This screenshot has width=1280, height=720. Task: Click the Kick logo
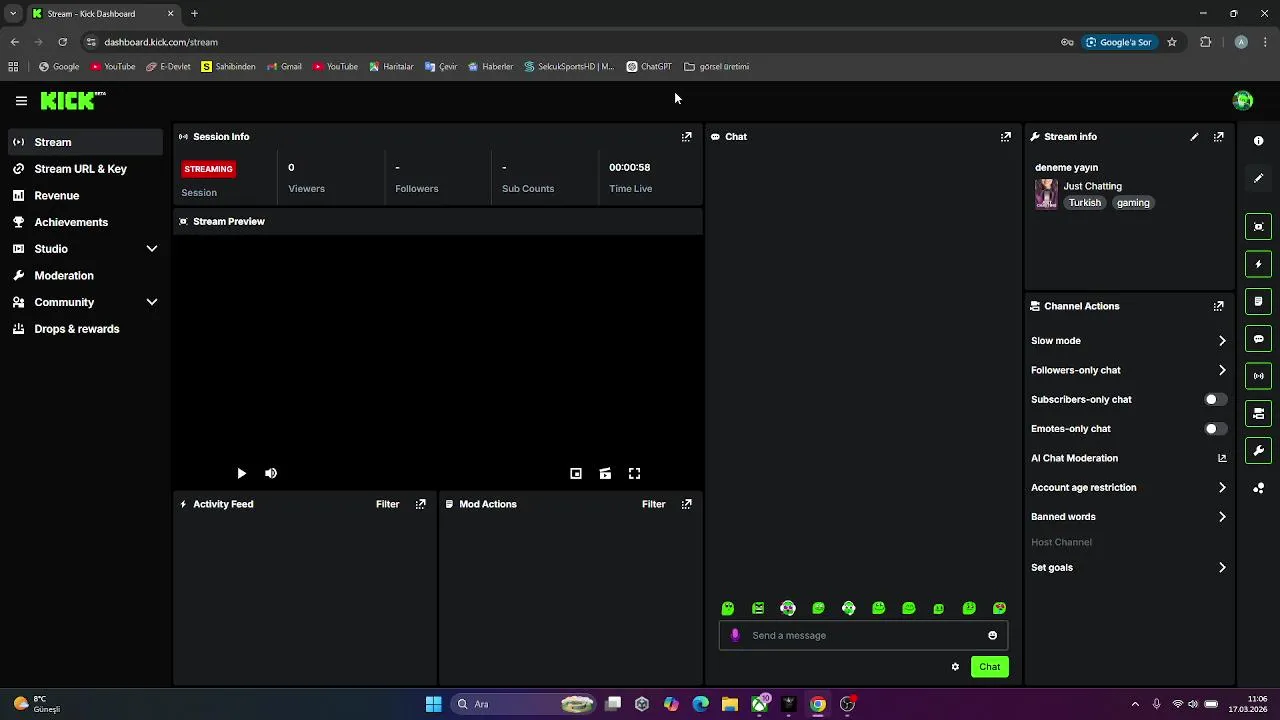point(72,100)
